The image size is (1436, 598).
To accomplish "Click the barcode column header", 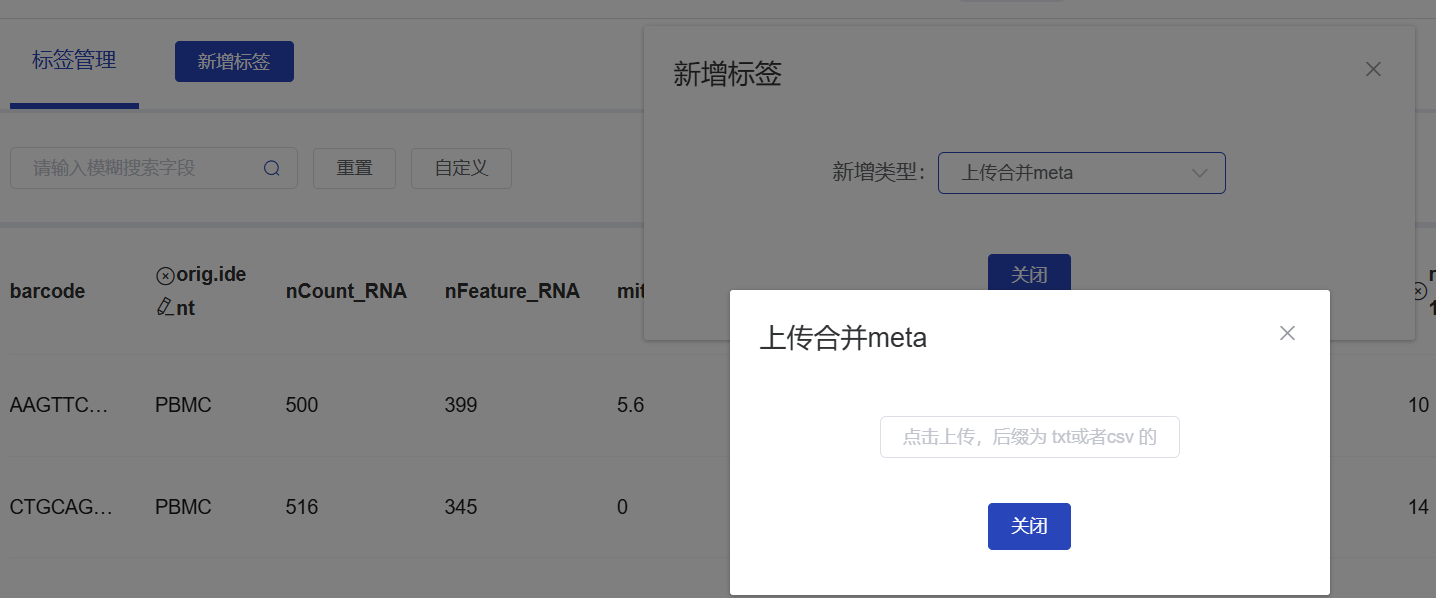I will pyautogui.click(x=47, y=291).
